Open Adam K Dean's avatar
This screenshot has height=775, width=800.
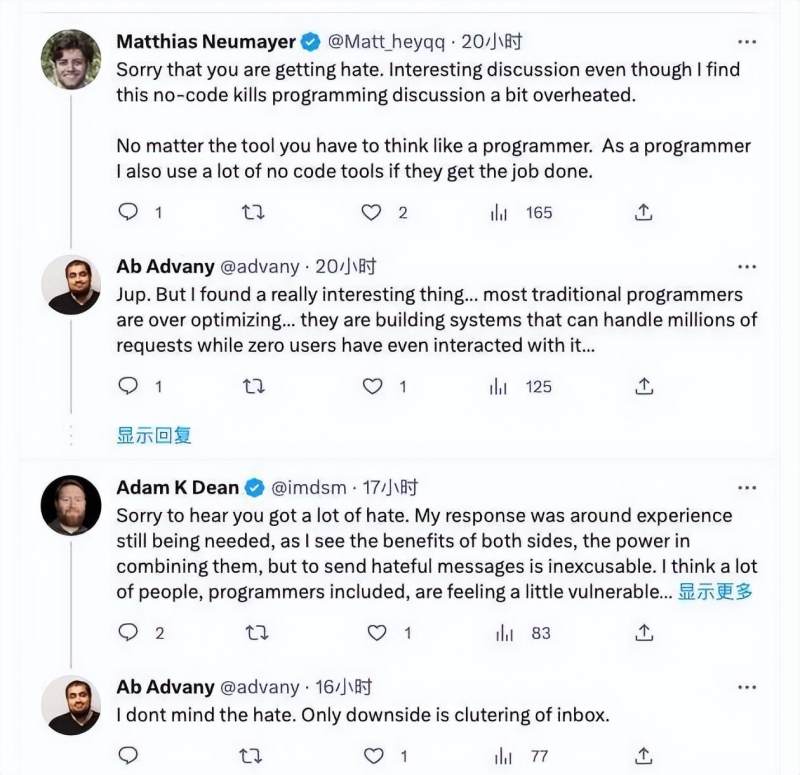71,505
